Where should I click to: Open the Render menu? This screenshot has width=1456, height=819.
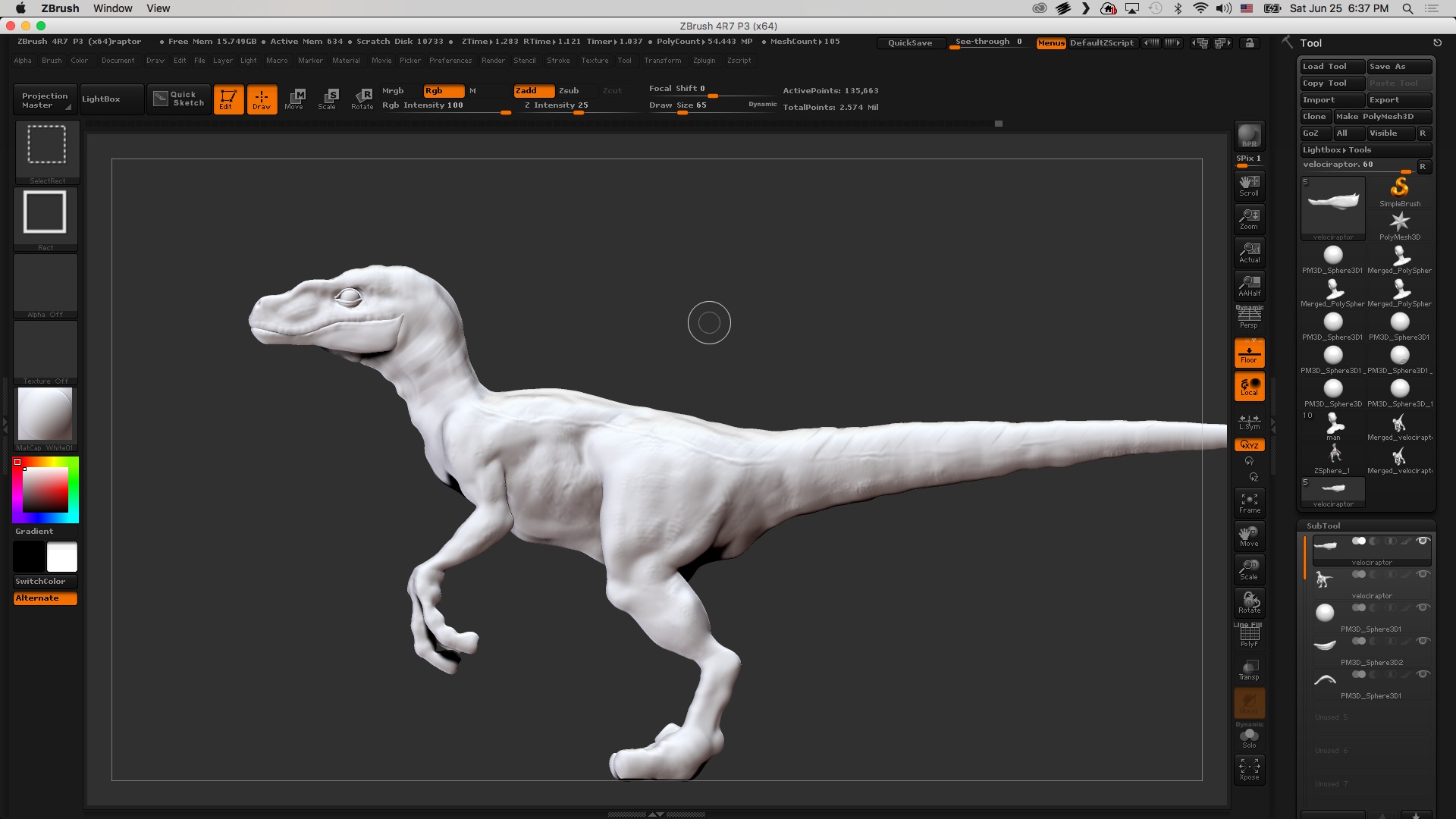click(493, 61)
